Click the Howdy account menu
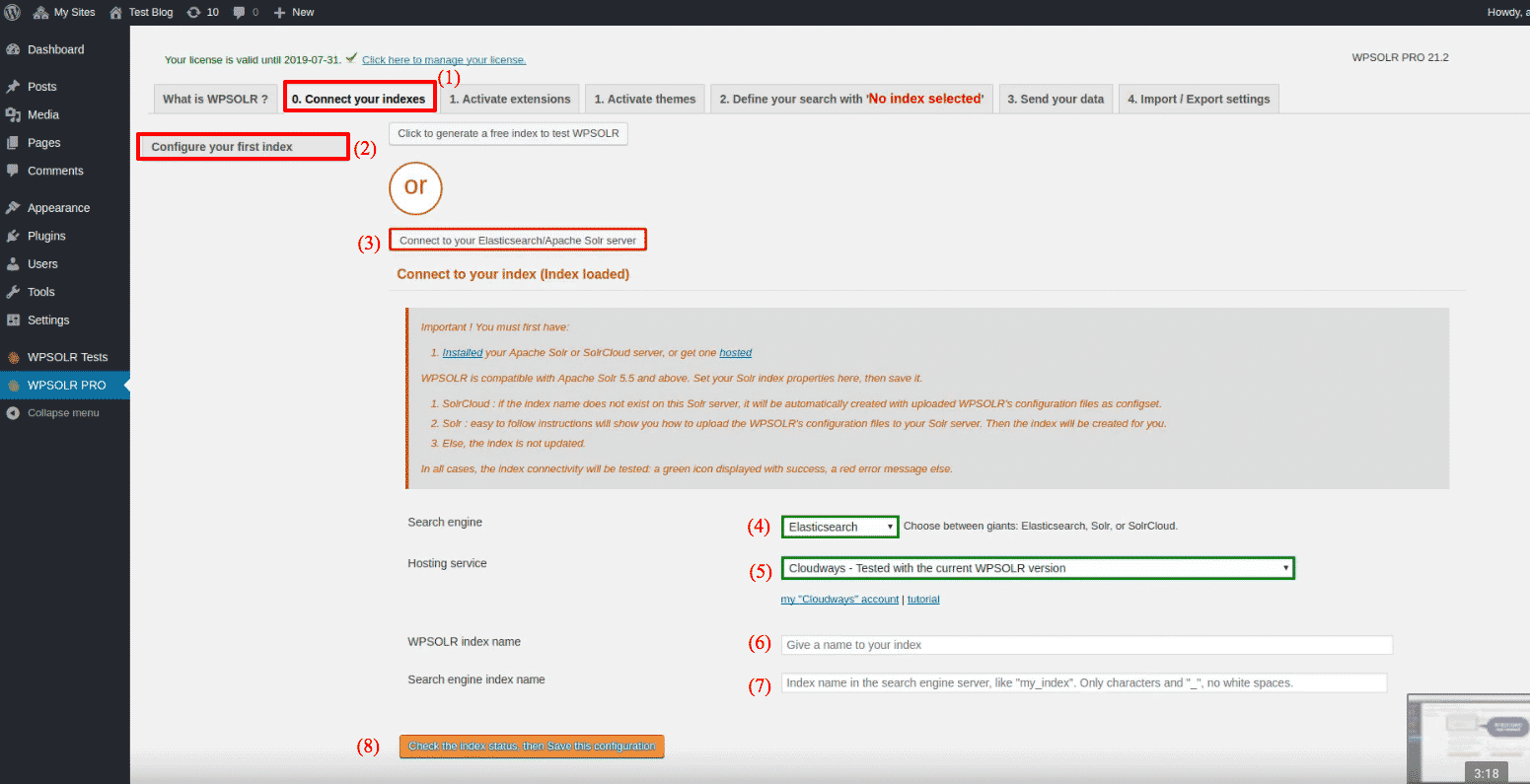 click(x=1508, y=12)
